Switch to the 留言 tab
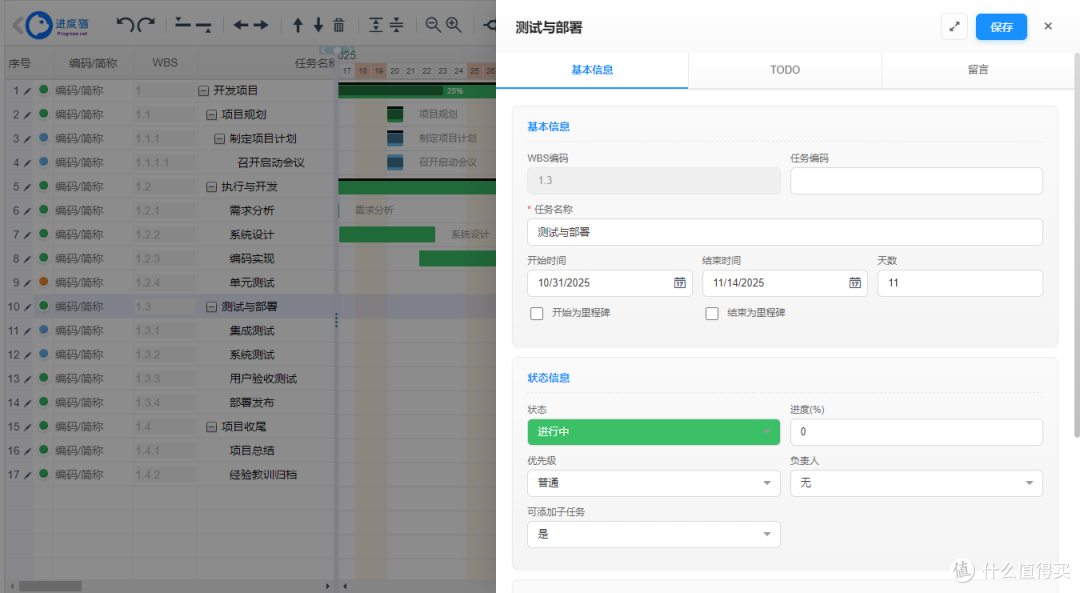1080x593 pixels. (x=978, y=70)
